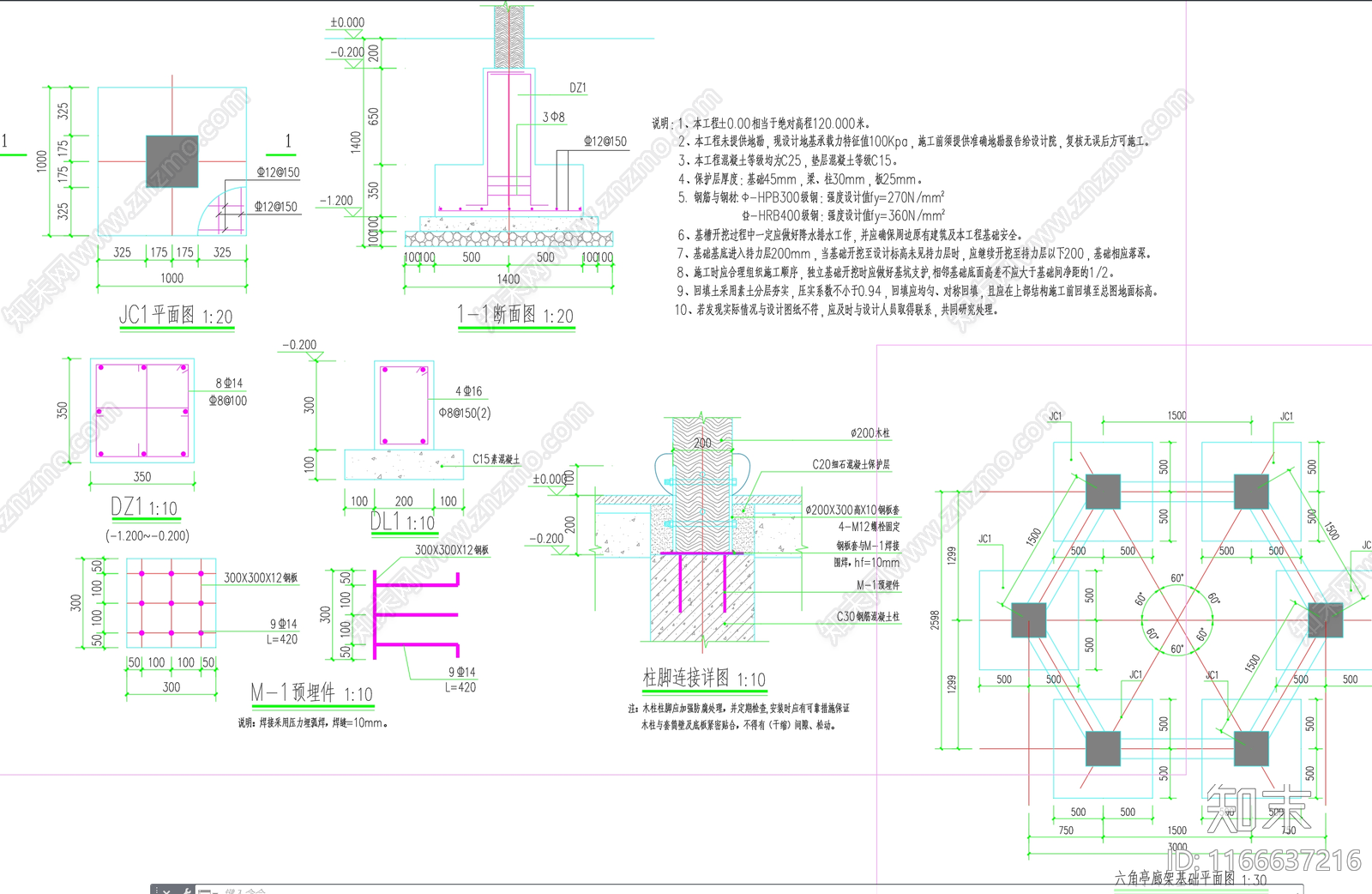
Task: Select the 4-M12螺栓固定 label
Action: pos(869,527)
